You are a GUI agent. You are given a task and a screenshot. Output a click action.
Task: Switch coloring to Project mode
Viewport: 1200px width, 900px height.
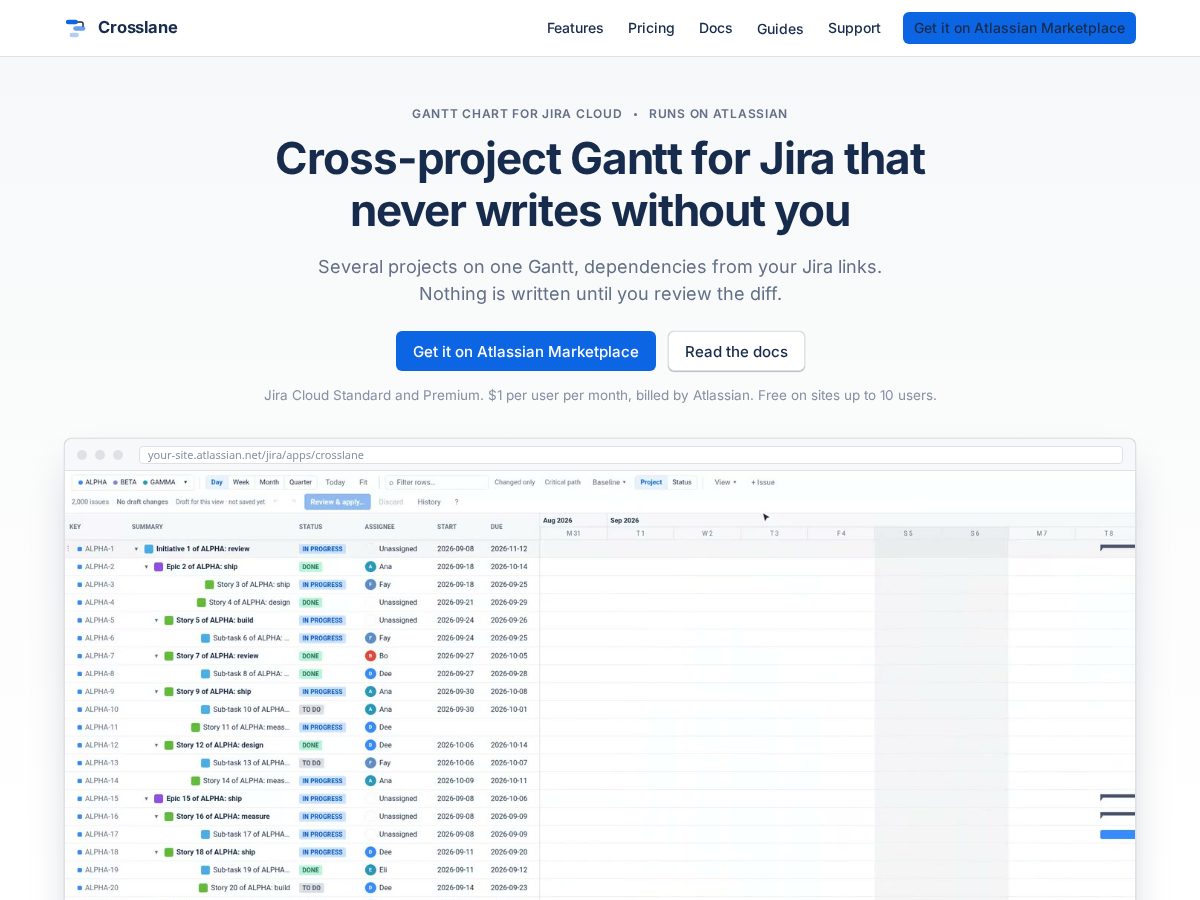[x=651, y=482]
